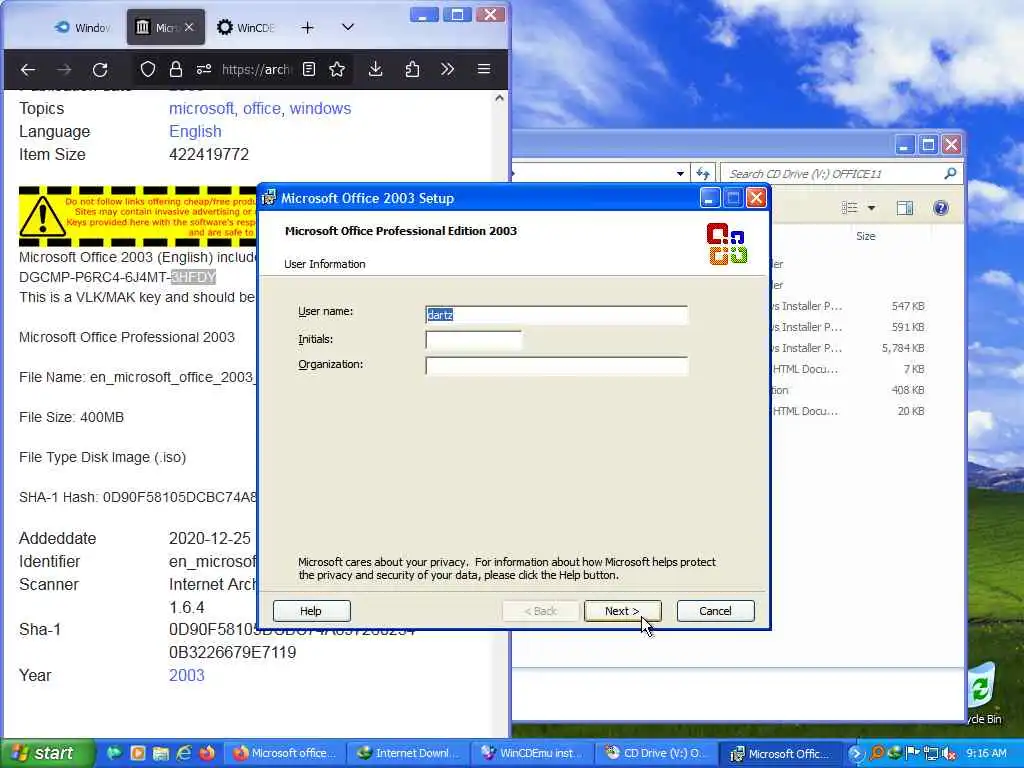1024x768 pixels.
Task: Select the 20 KB HTML Document row
Action: click(x=849, y=411)
